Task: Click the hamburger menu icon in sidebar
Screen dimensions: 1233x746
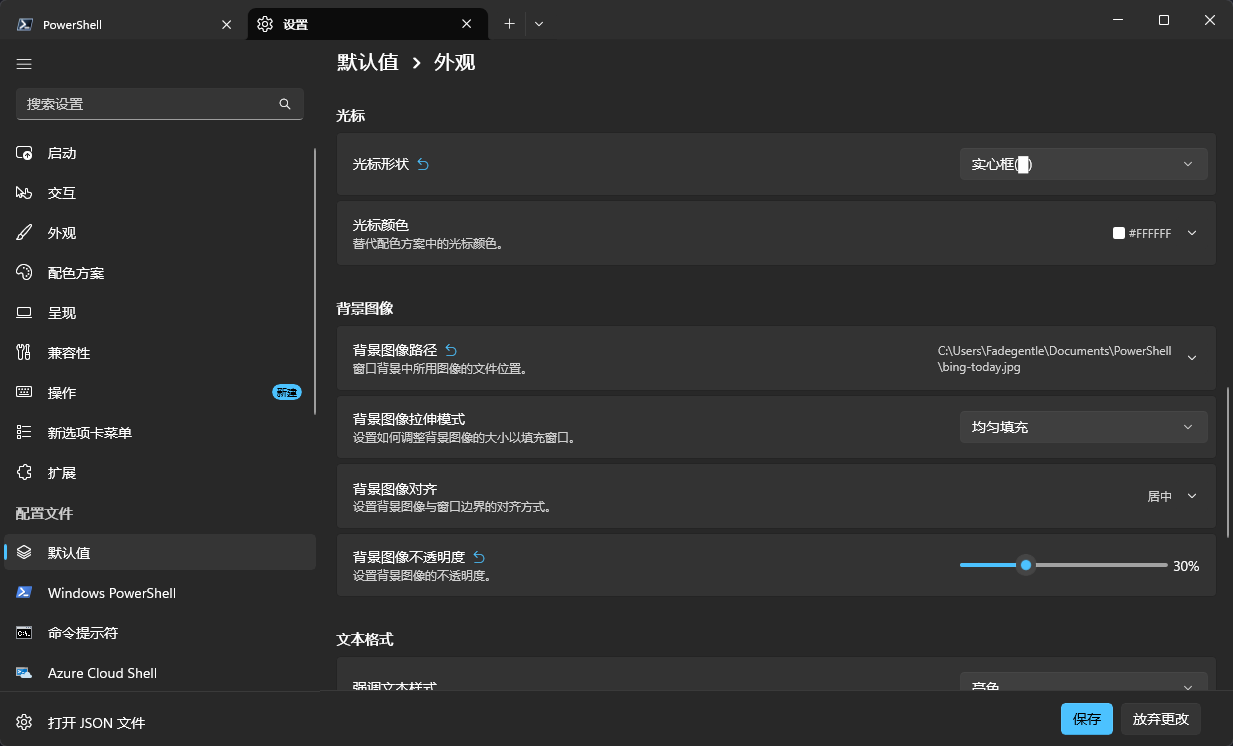Action: tap(25, 64)
